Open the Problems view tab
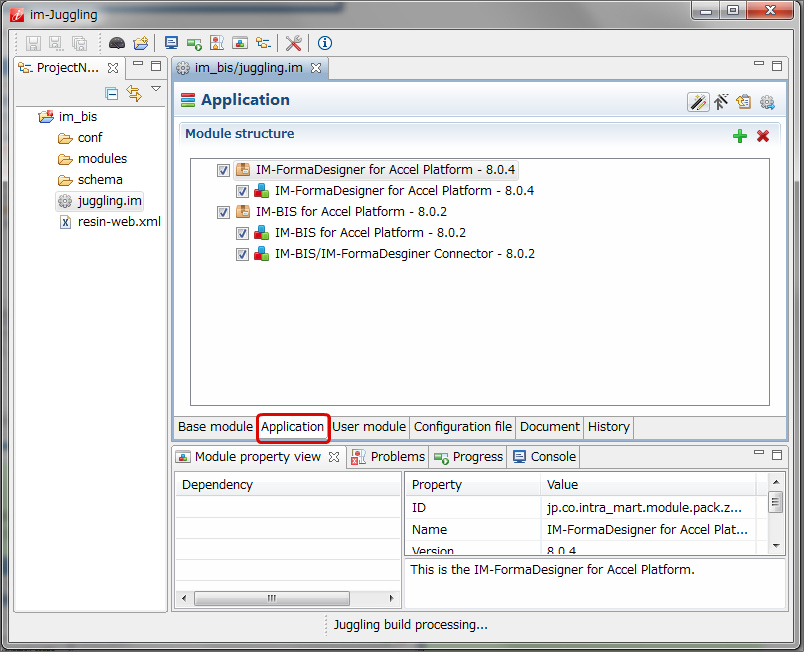This screenshot has height=652, width=804. (x=388, y=457)
